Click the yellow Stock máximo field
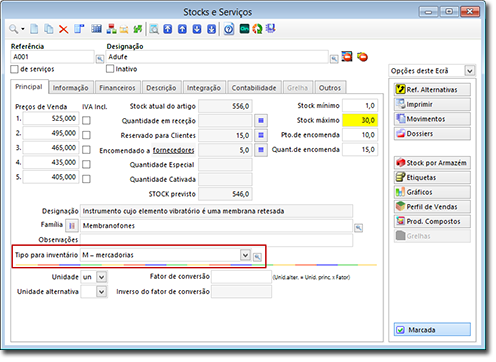Viewport: 496px width, 362px height. 360,120
